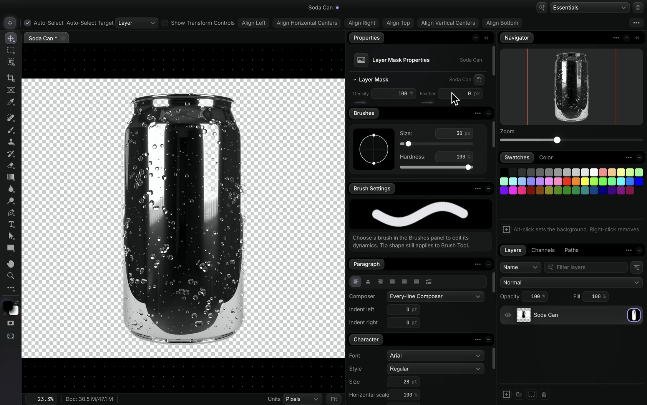Adjust the Navigator Zoom slider handle
The width and height of the screenshot is (647, 405).
(557, 140)
